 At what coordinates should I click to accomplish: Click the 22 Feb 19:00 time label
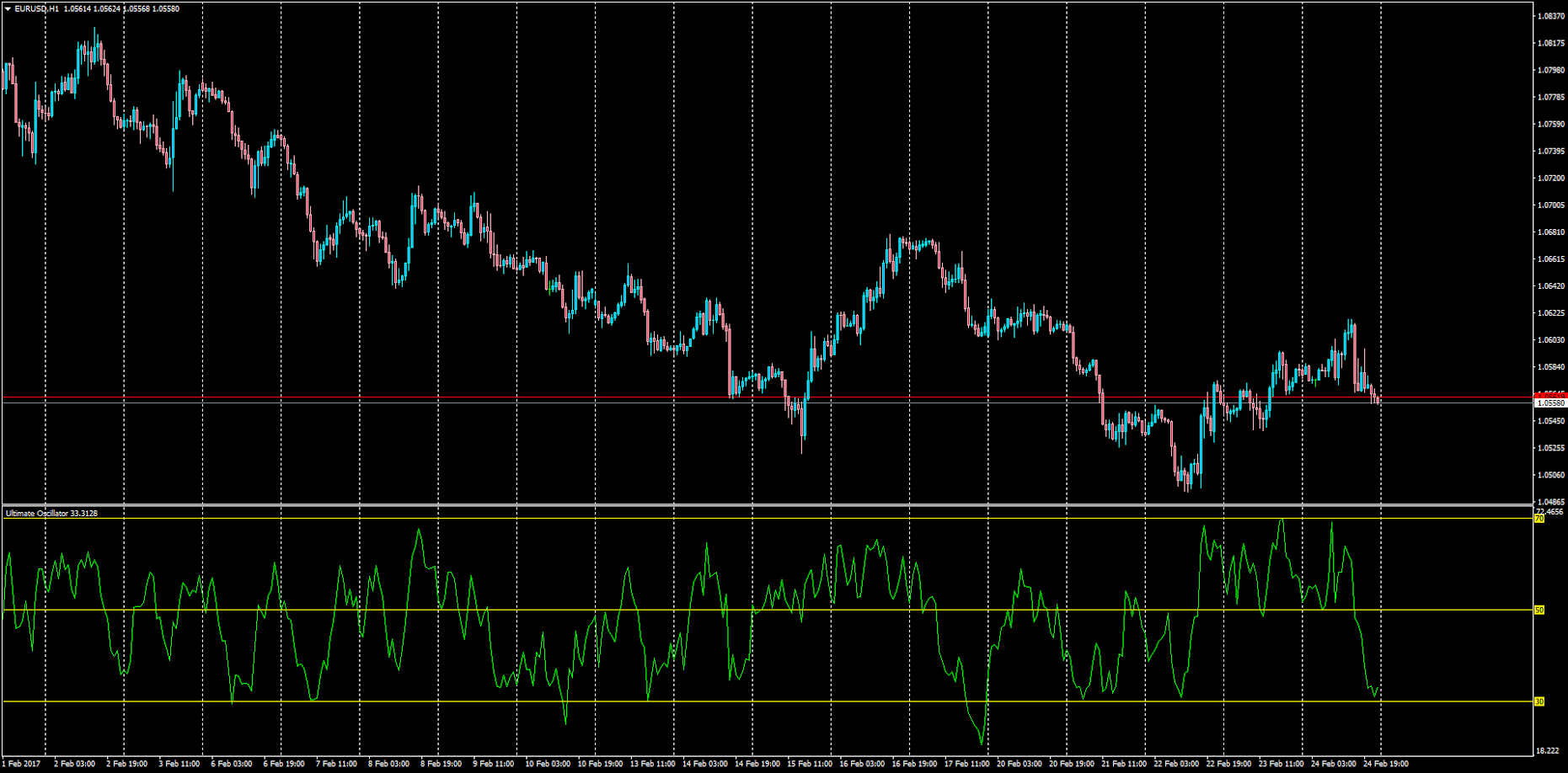pyautogui.click(x=1228, y=764)
